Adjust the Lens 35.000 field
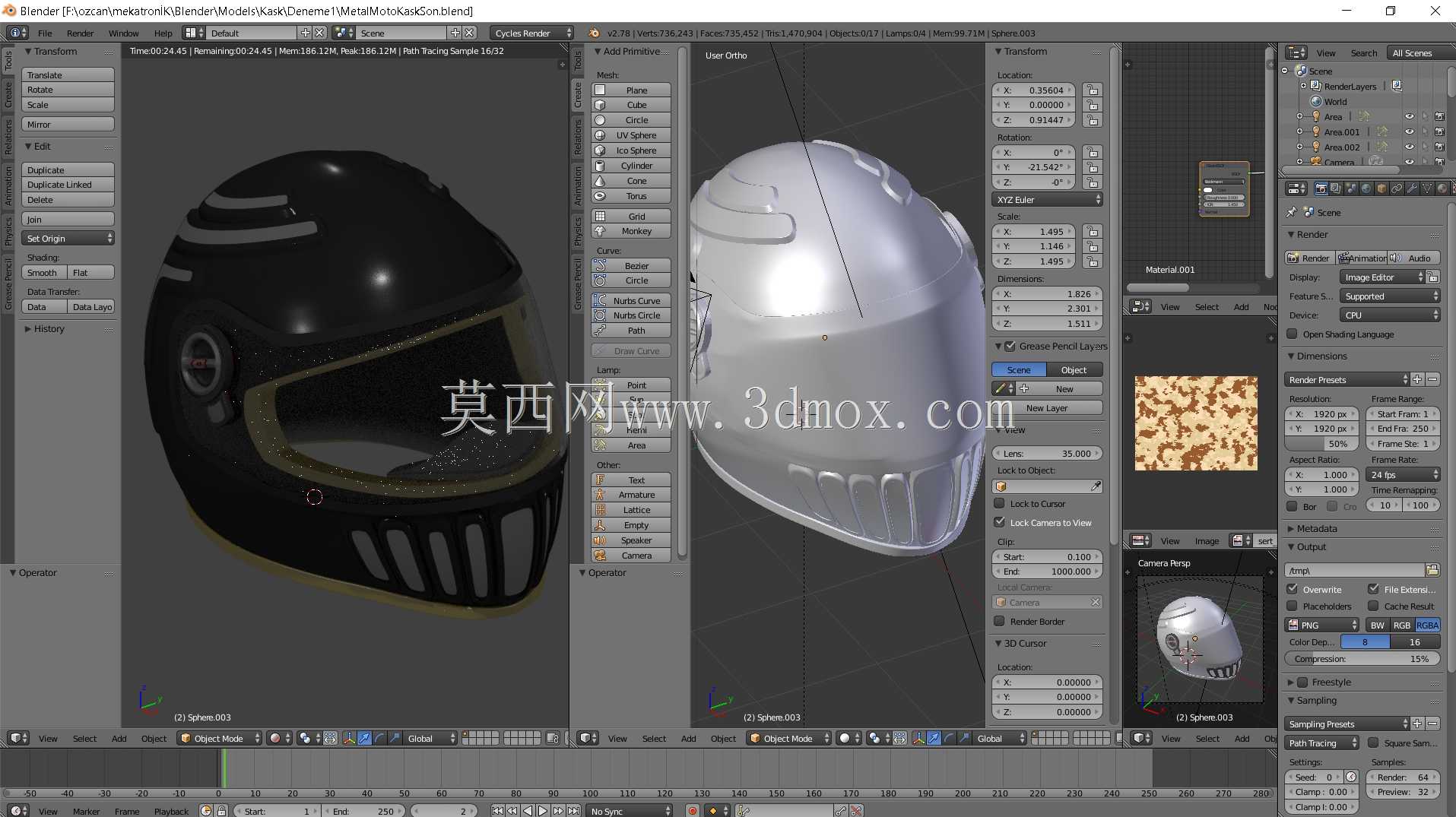 tap(1048, 454)
